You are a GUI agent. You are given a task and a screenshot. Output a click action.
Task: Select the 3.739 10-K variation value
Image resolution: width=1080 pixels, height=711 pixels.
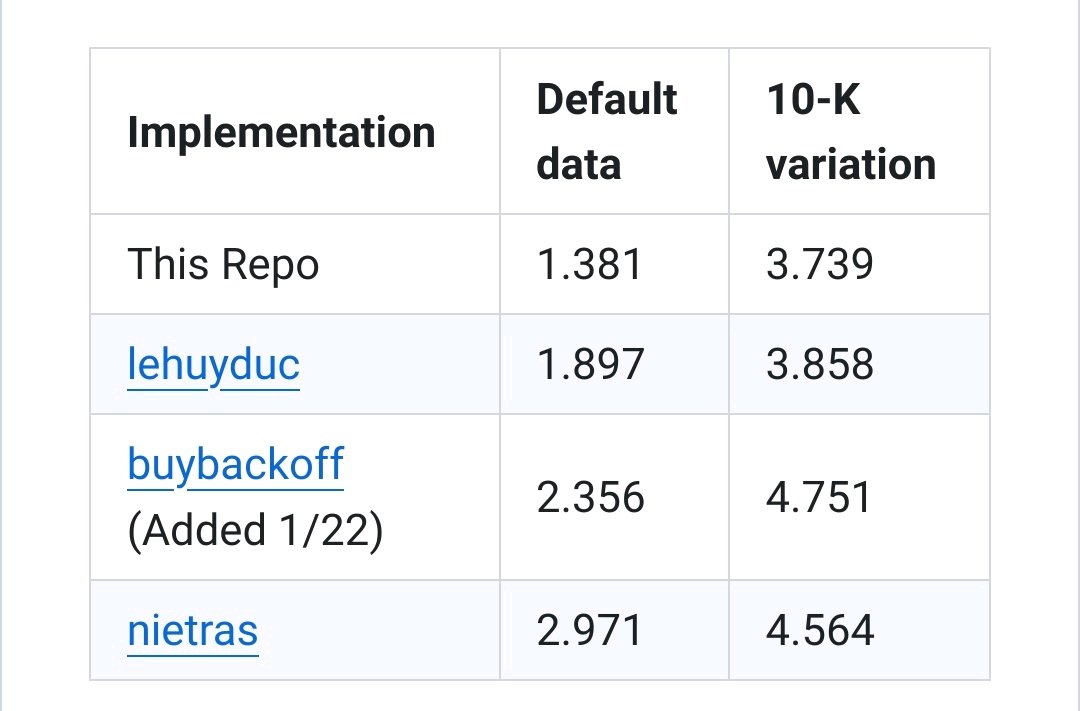point(820,265)
